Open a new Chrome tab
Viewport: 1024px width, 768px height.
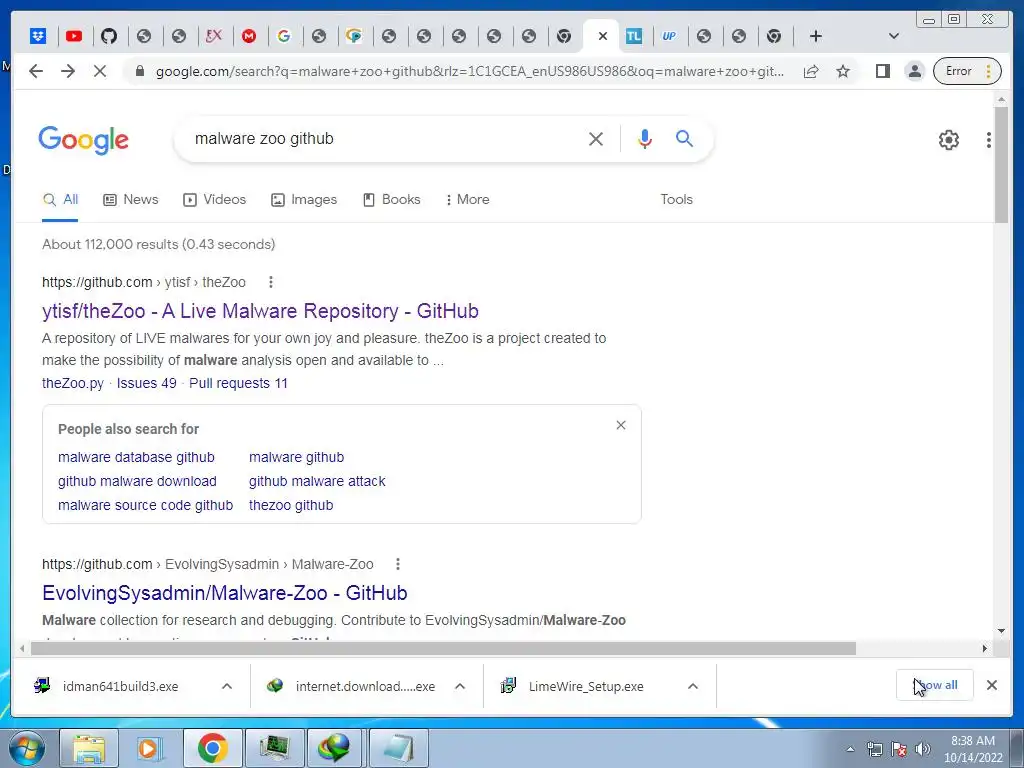tap(815, 37)
